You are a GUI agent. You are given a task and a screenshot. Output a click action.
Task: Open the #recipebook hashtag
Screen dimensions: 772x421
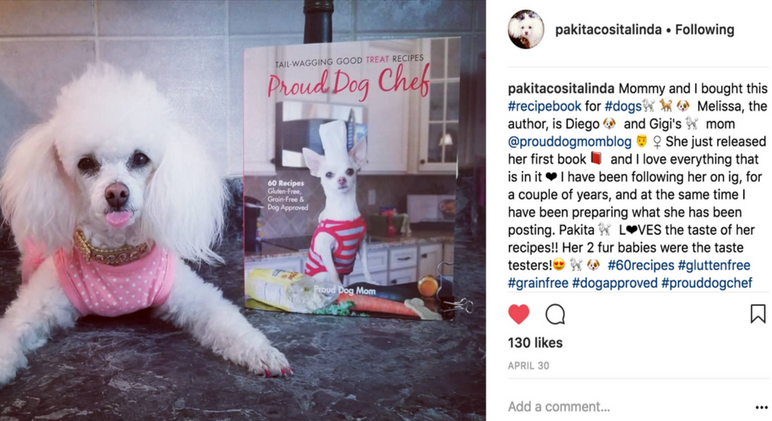[545, 106]
